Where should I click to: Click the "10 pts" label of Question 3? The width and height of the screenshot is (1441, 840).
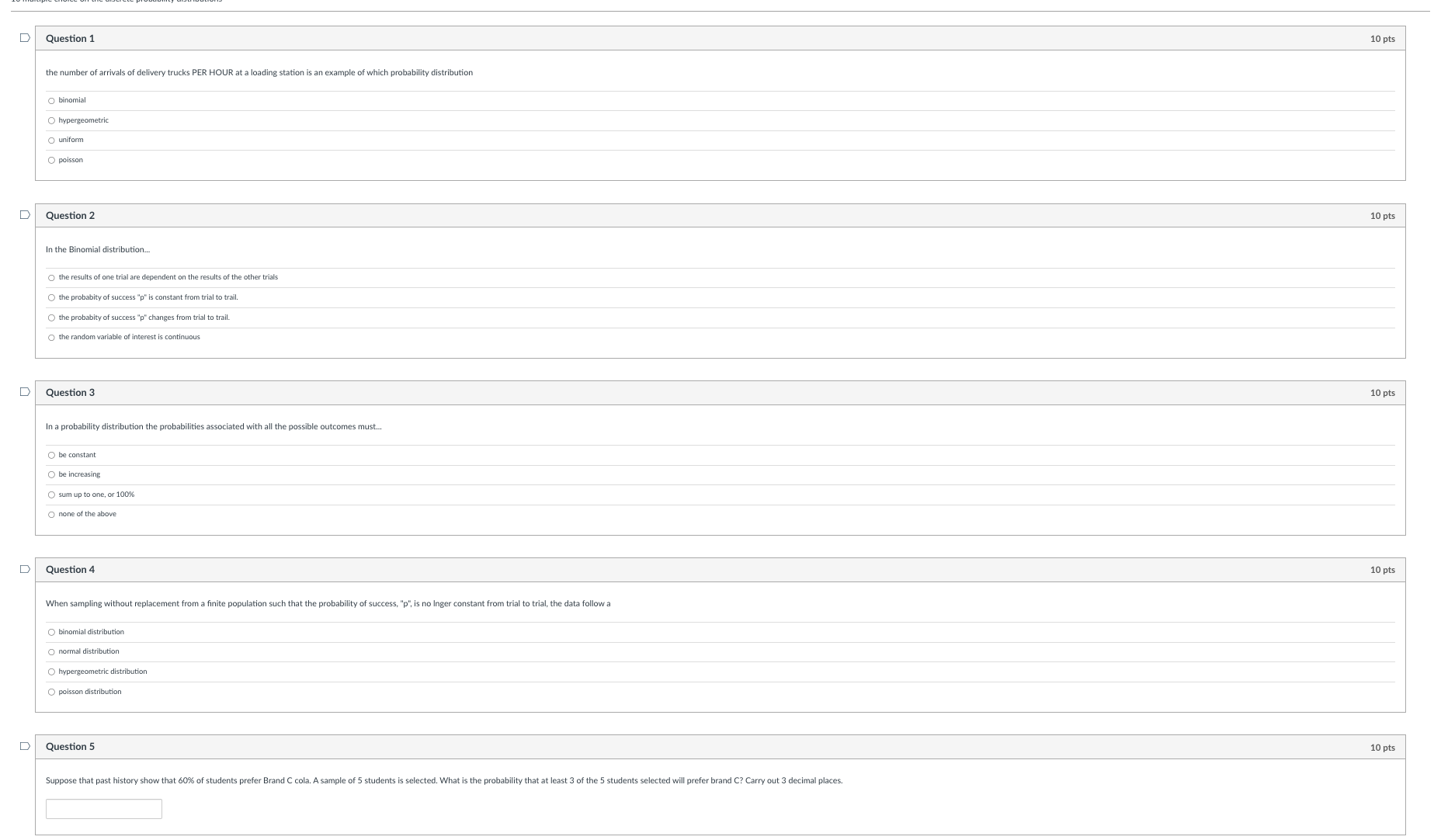pyautogui.click(x=1382, y=393)
